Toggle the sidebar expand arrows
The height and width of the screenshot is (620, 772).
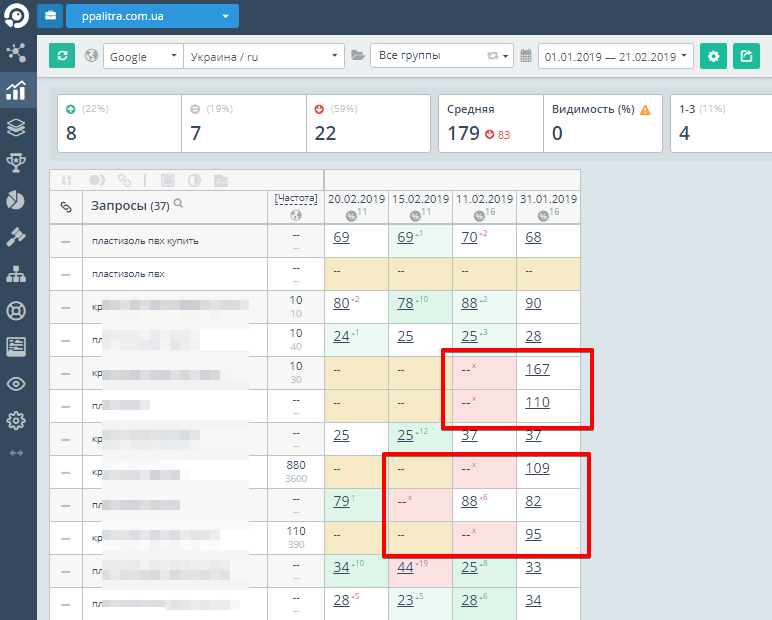(16, 453)
